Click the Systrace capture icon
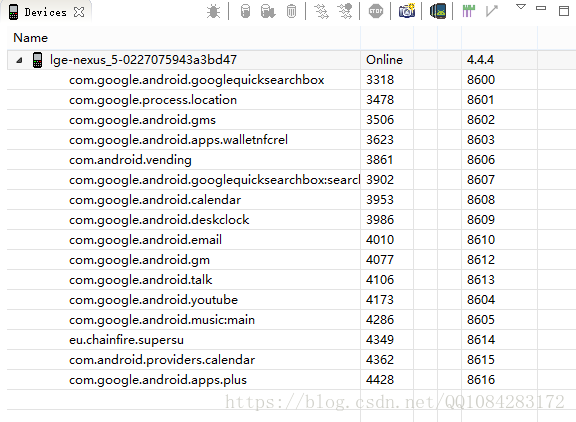This screenshot has width=576, height=422. point(468,11)
